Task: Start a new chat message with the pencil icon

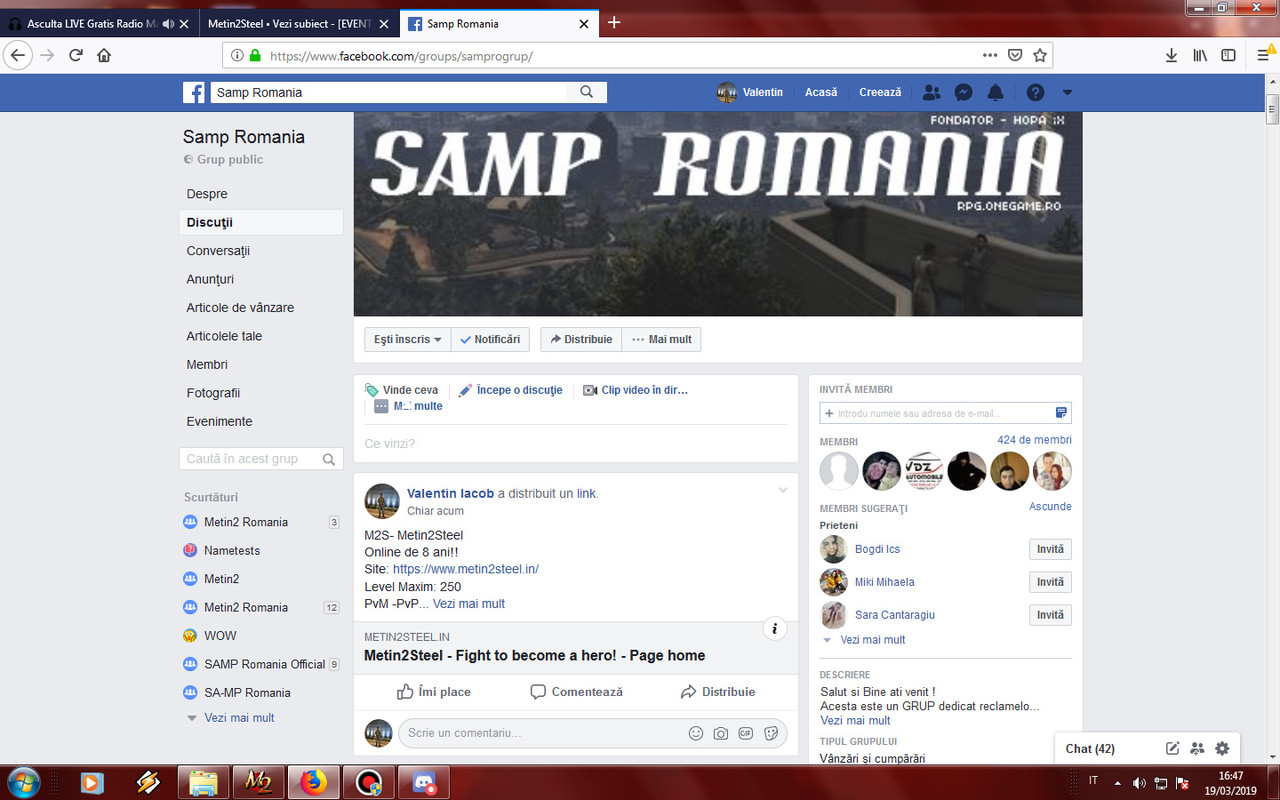Action: 1172,748
